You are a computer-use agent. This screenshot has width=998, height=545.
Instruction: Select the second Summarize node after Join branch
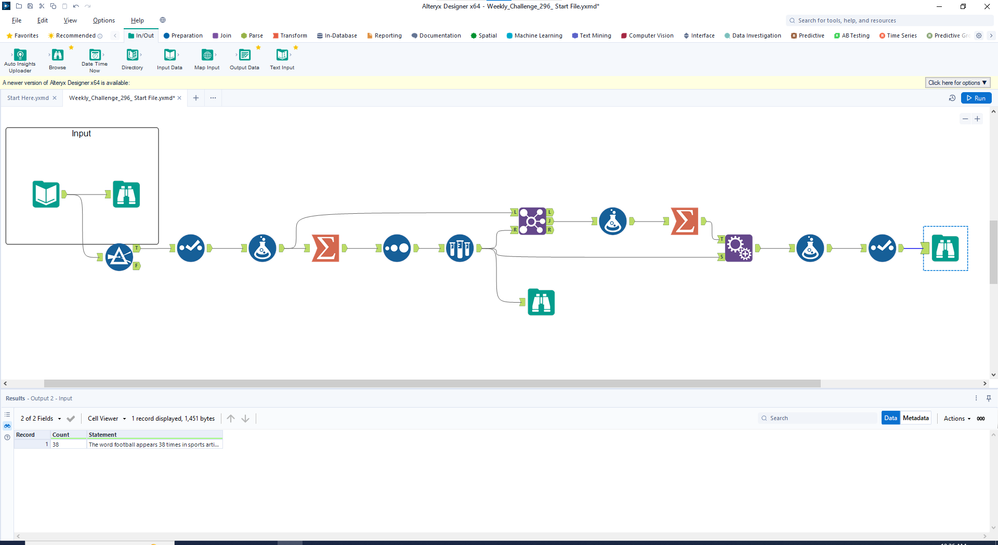point(684,221)
